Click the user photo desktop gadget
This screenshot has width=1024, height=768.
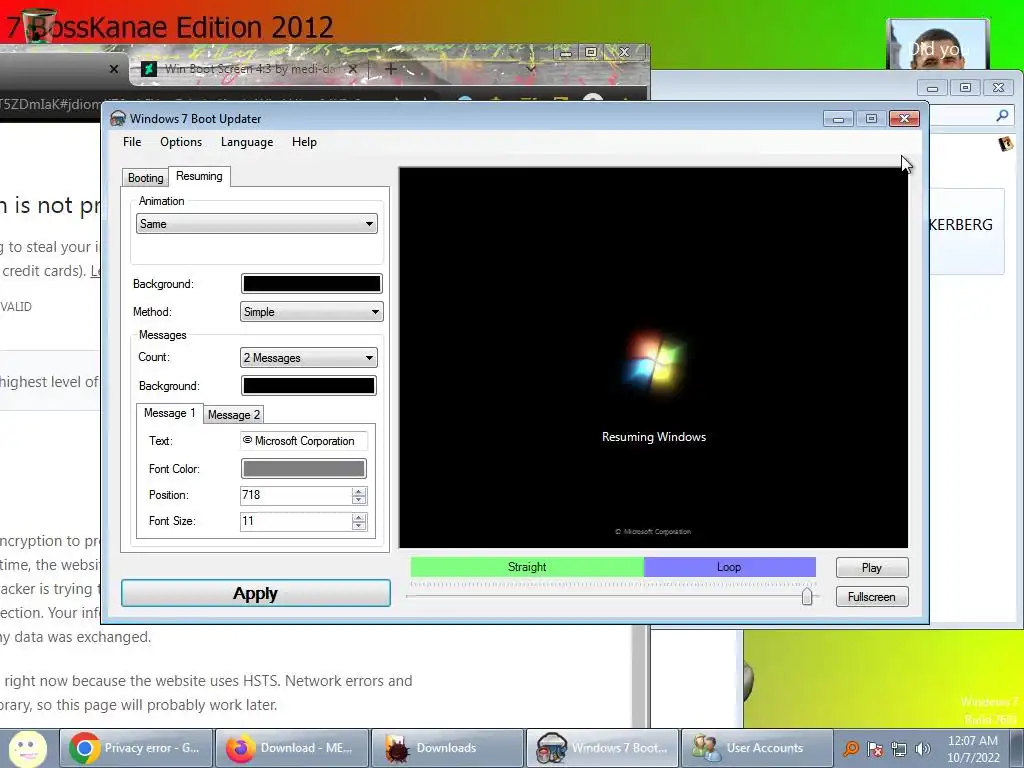coord(938,44)
